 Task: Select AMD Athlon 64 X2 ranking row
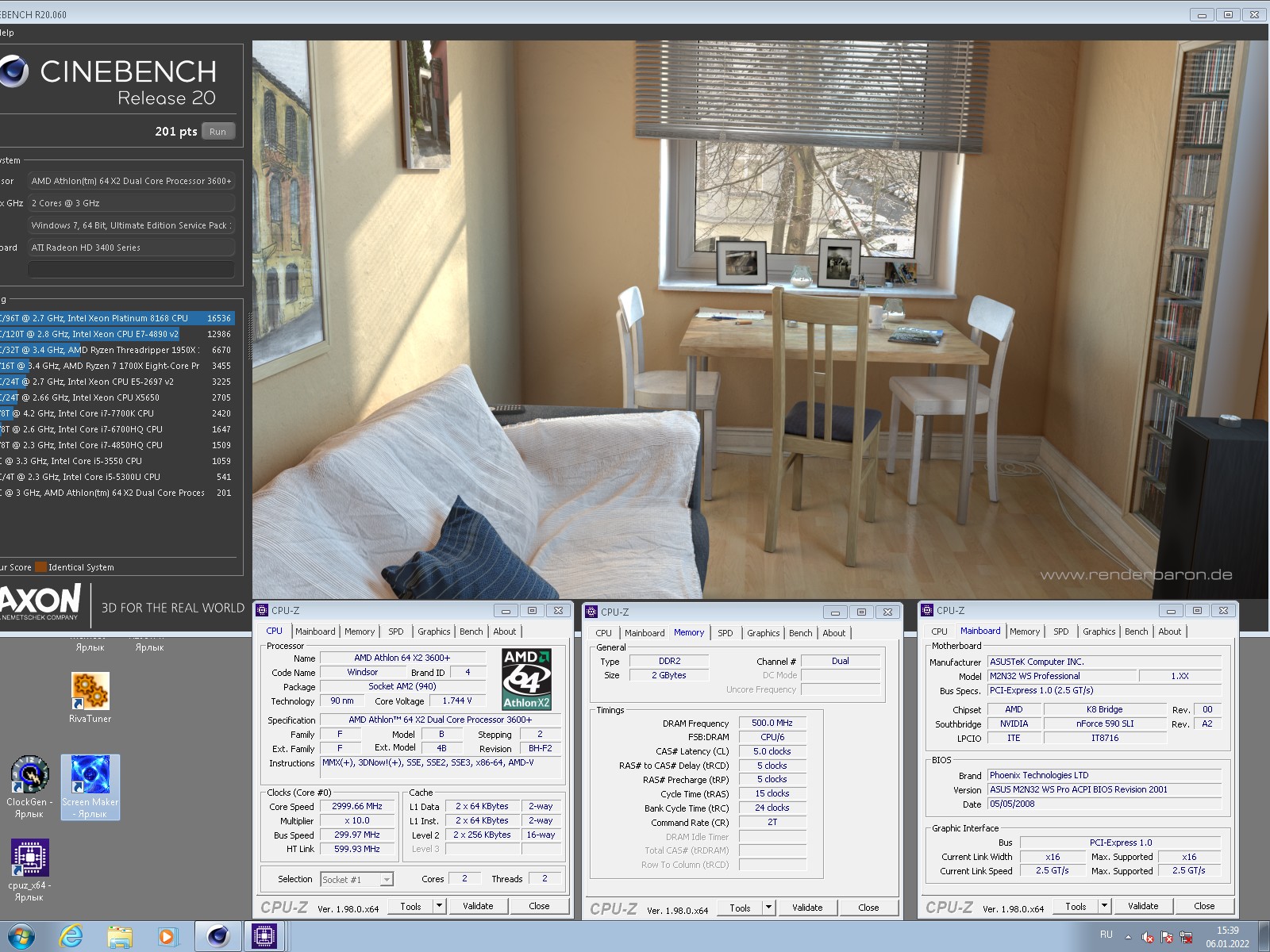pos(117,493)
